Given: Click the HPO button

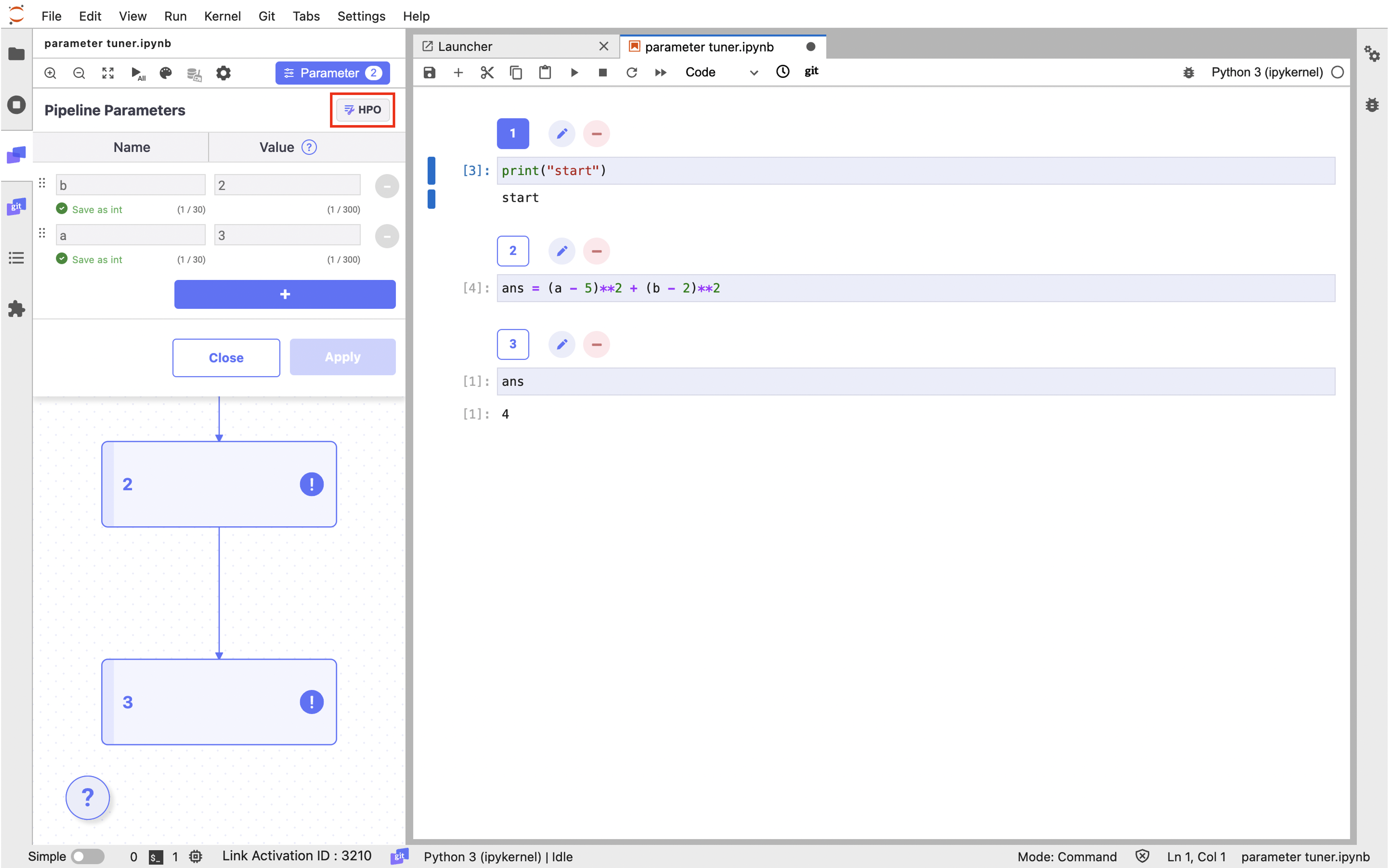Looking at the screenshot, I should (x=362, y=109).
